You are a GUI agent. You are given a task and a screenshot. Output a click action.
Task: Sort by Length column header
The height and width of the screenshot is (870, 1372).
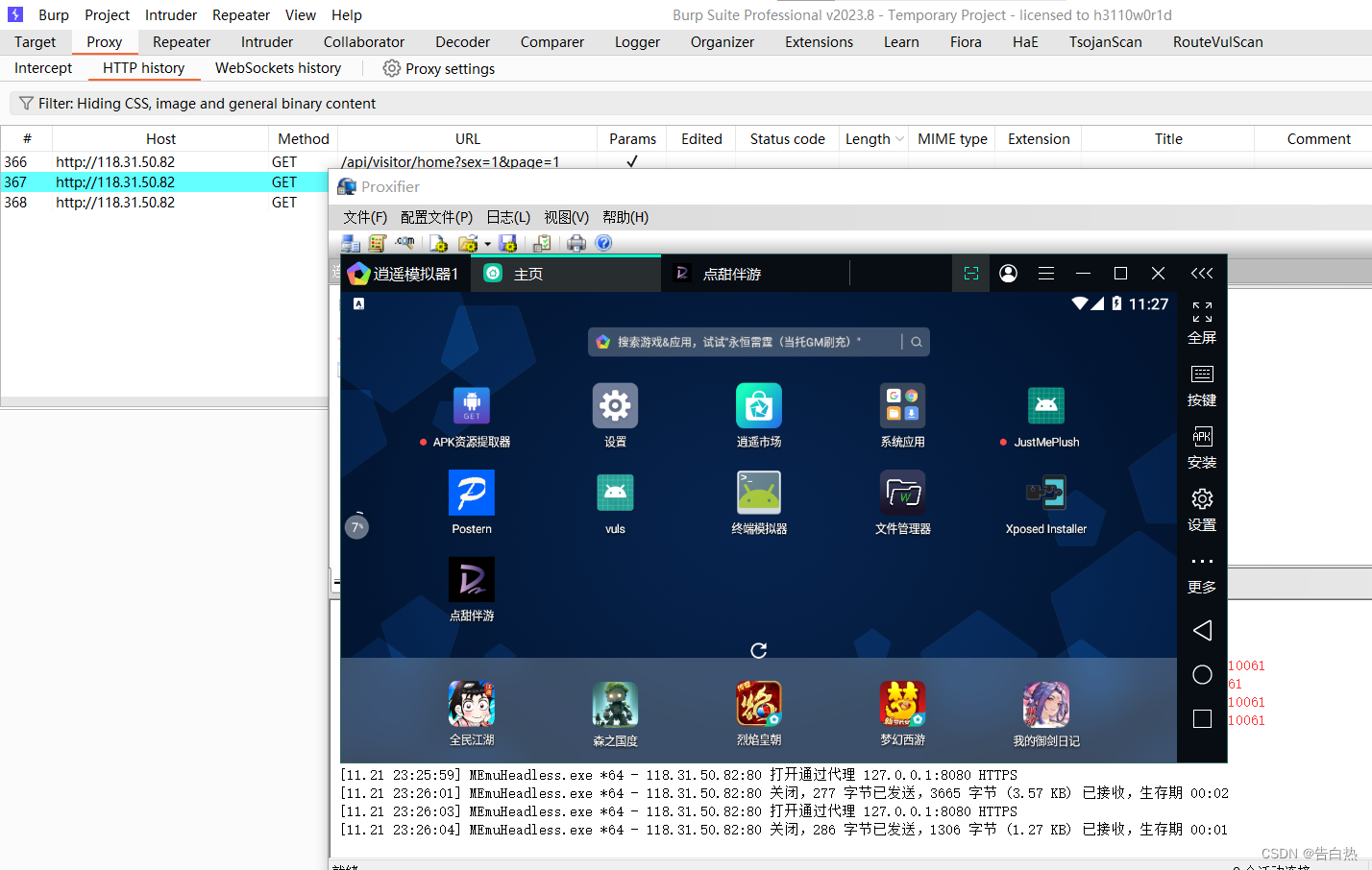coord(873,139)
